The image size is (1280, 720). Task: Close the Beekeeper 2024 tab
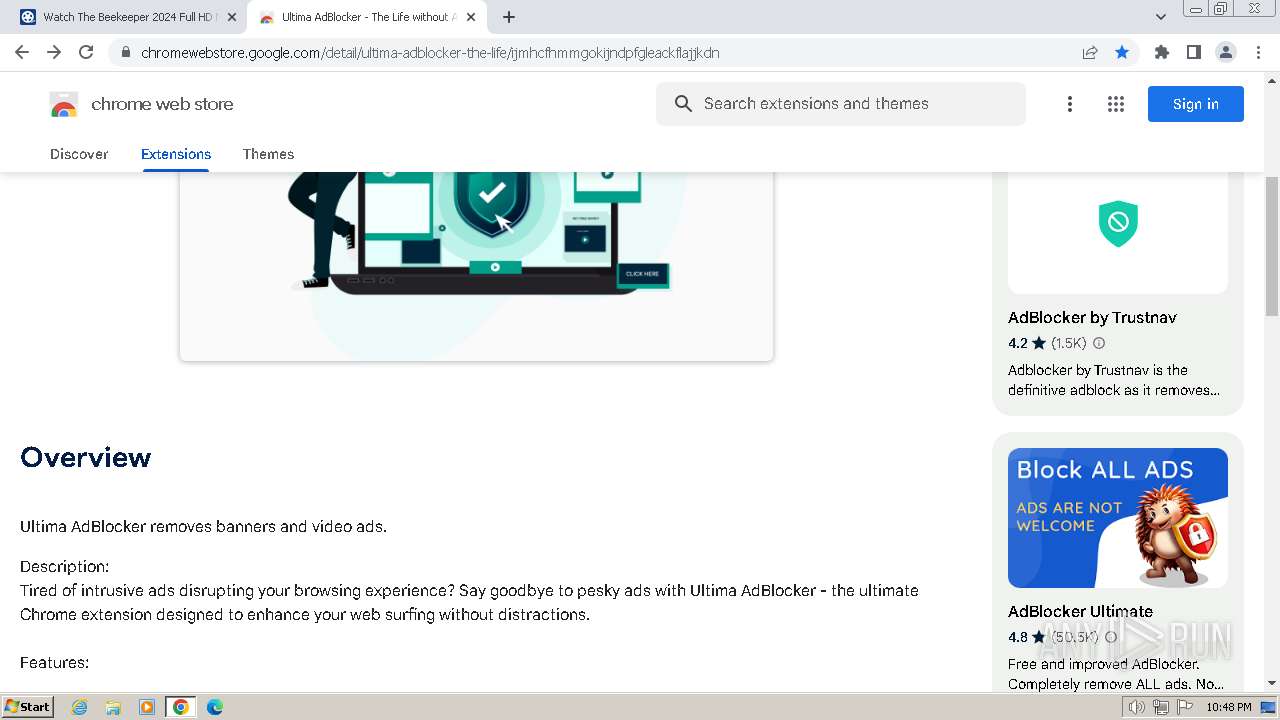click(232, 17)
